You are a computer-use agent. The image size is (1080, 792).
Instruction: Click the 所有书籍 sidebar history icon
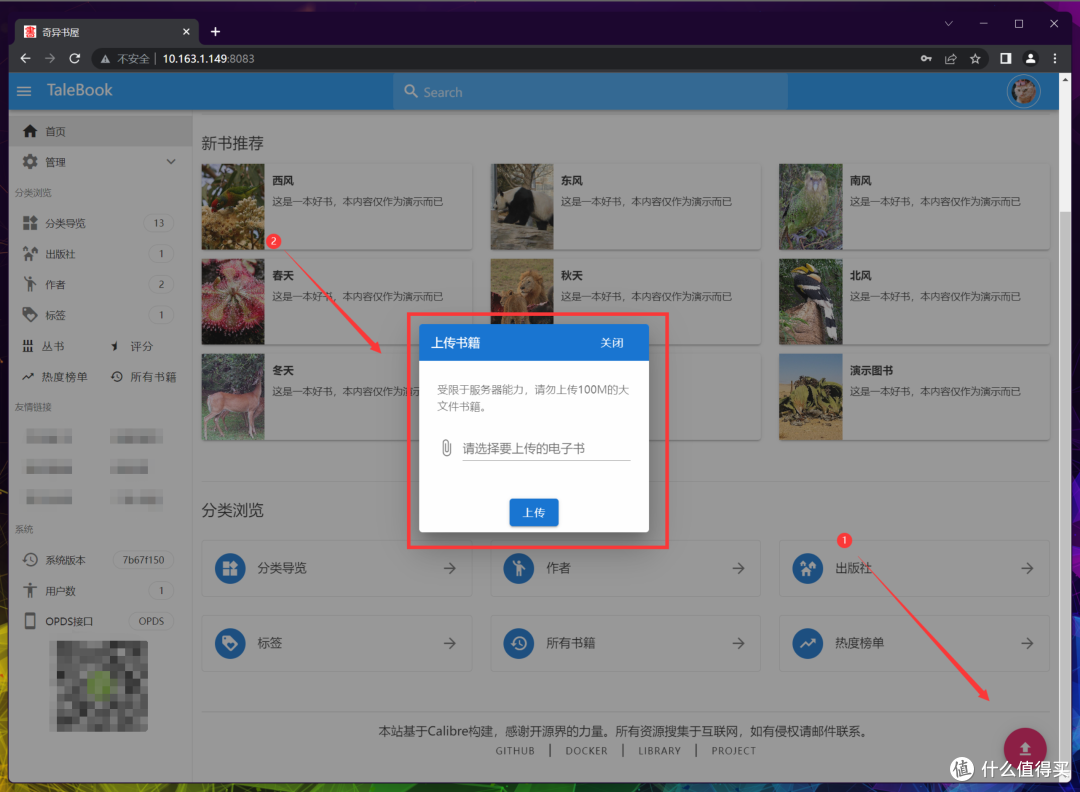[x=116, y=377]
